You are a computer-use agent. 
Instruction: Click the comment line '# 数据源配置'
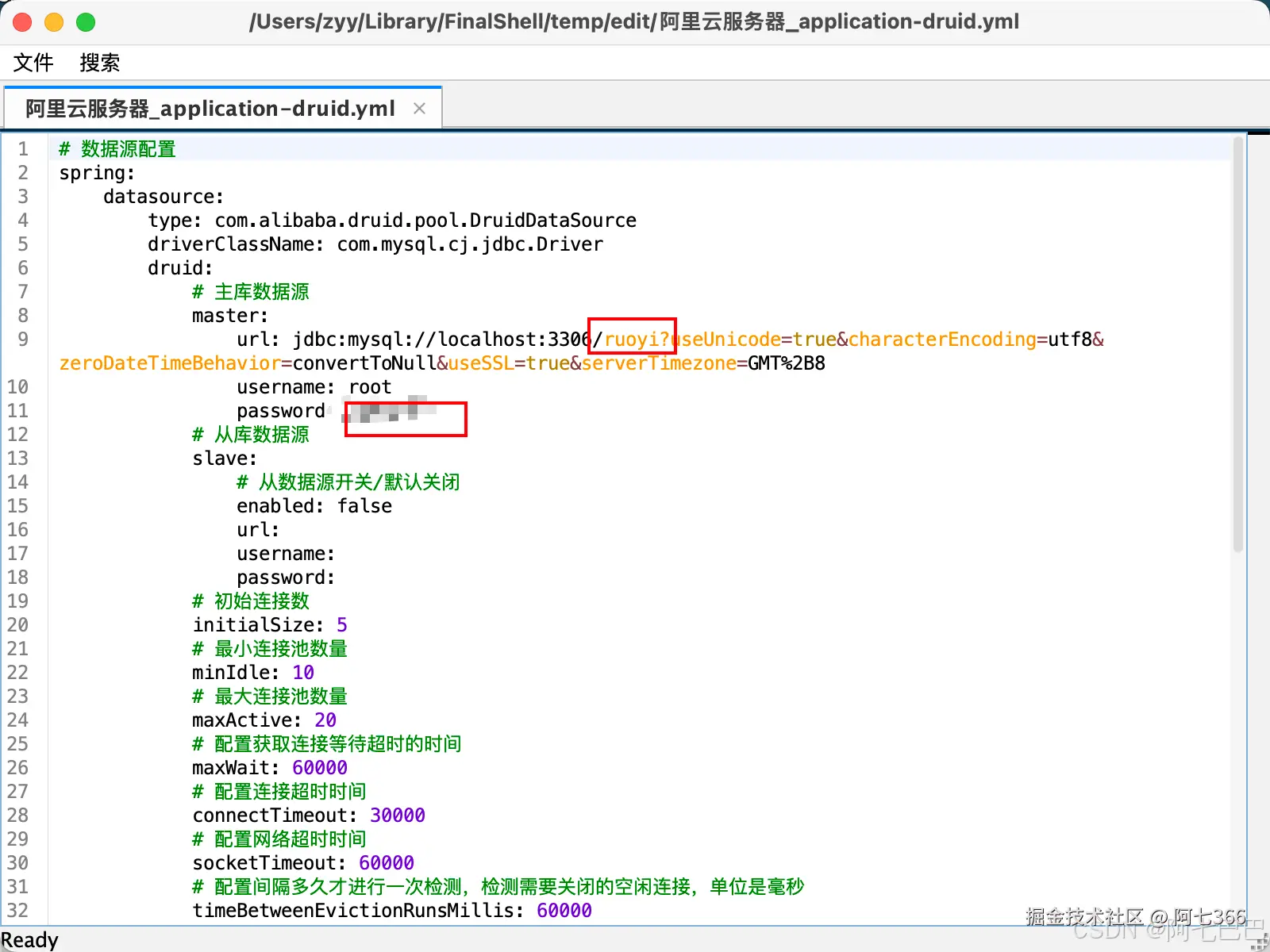tap(117, 149)
